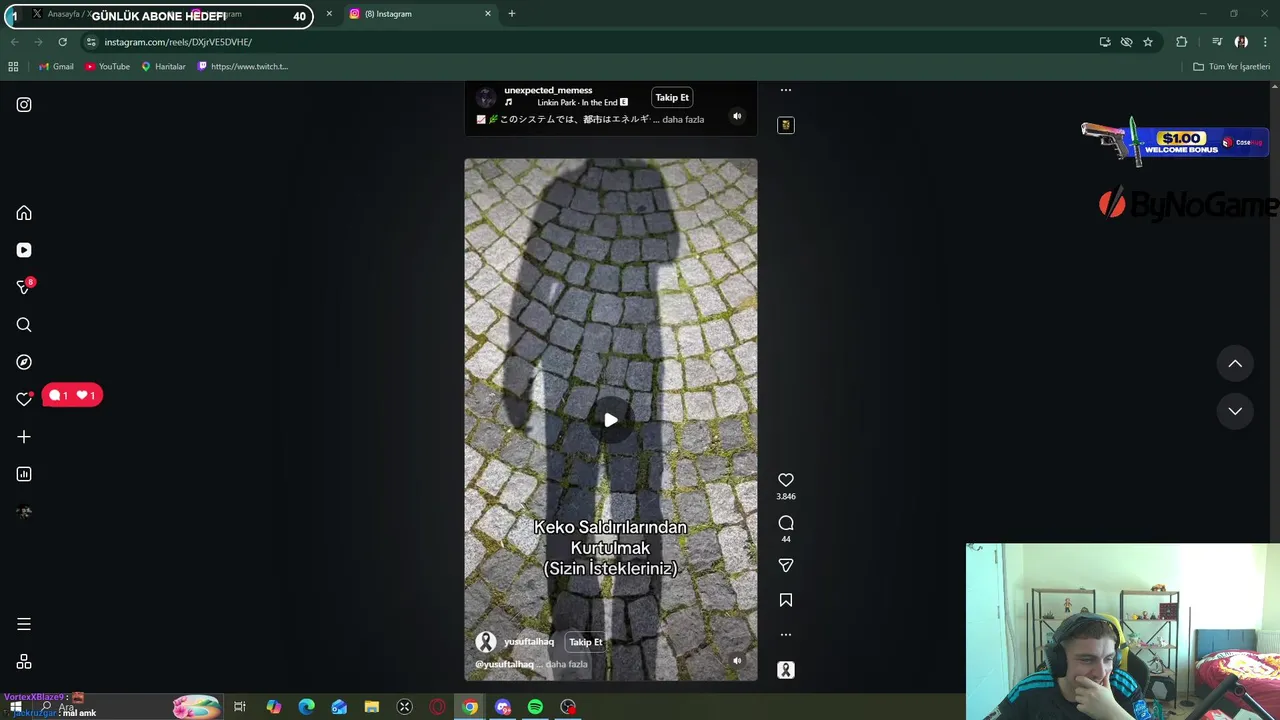Open Meta apps grid icon in sidebar
Image resolution: width=1280 pixels, height=720 pixels.
24,662
